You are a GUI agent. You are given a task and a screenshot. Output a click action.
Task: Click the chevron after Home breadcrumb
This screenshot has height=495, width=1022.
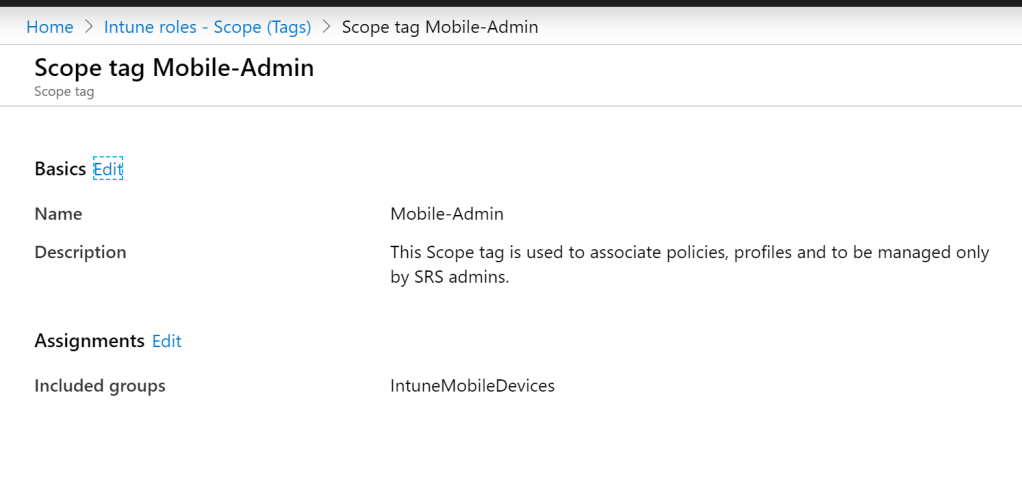click(89, 27)
